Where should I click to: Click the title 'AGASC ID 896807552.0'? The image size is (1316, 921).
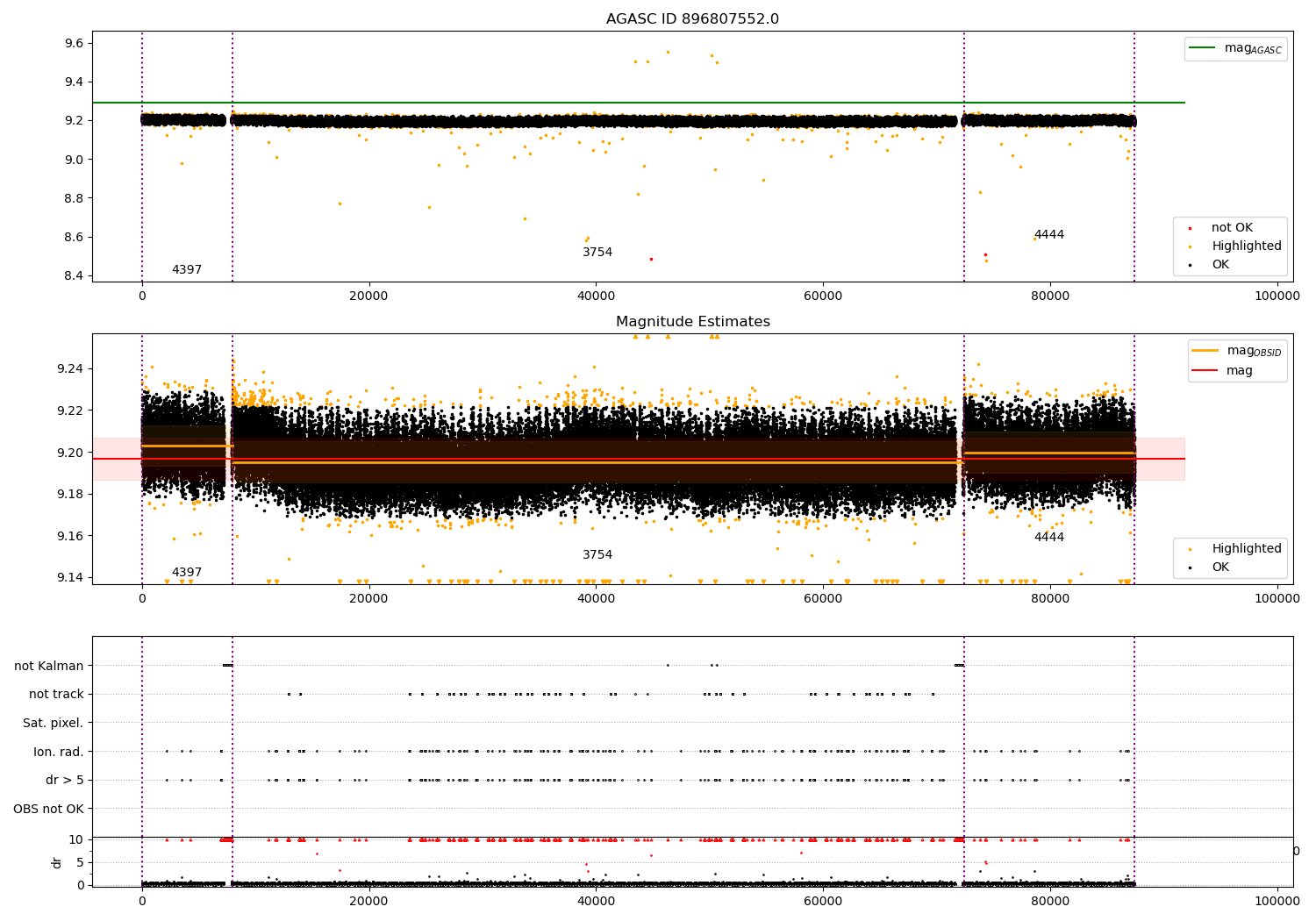692,19
